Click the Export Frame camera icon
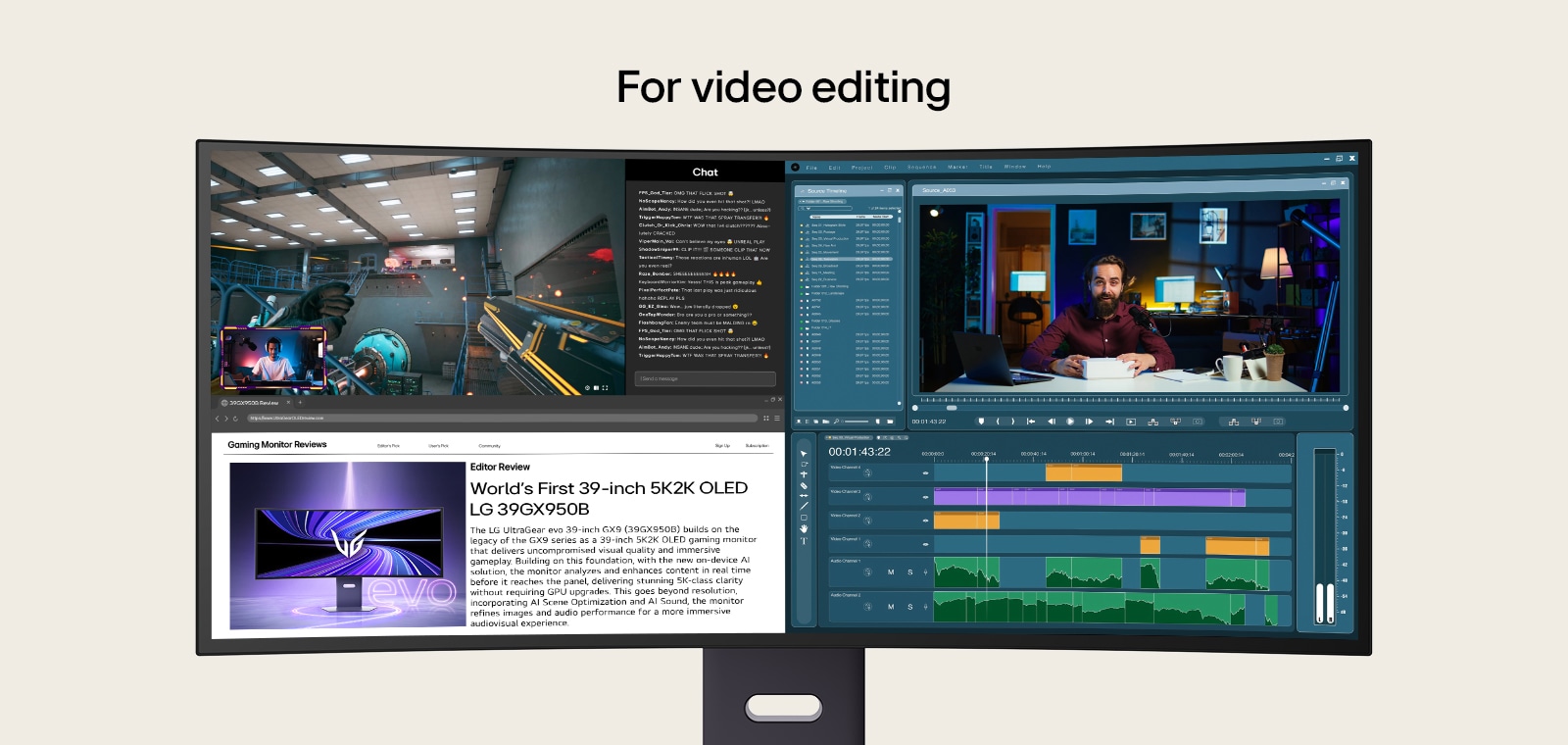Screen dimensions: 1568x745 [1198, 422]
